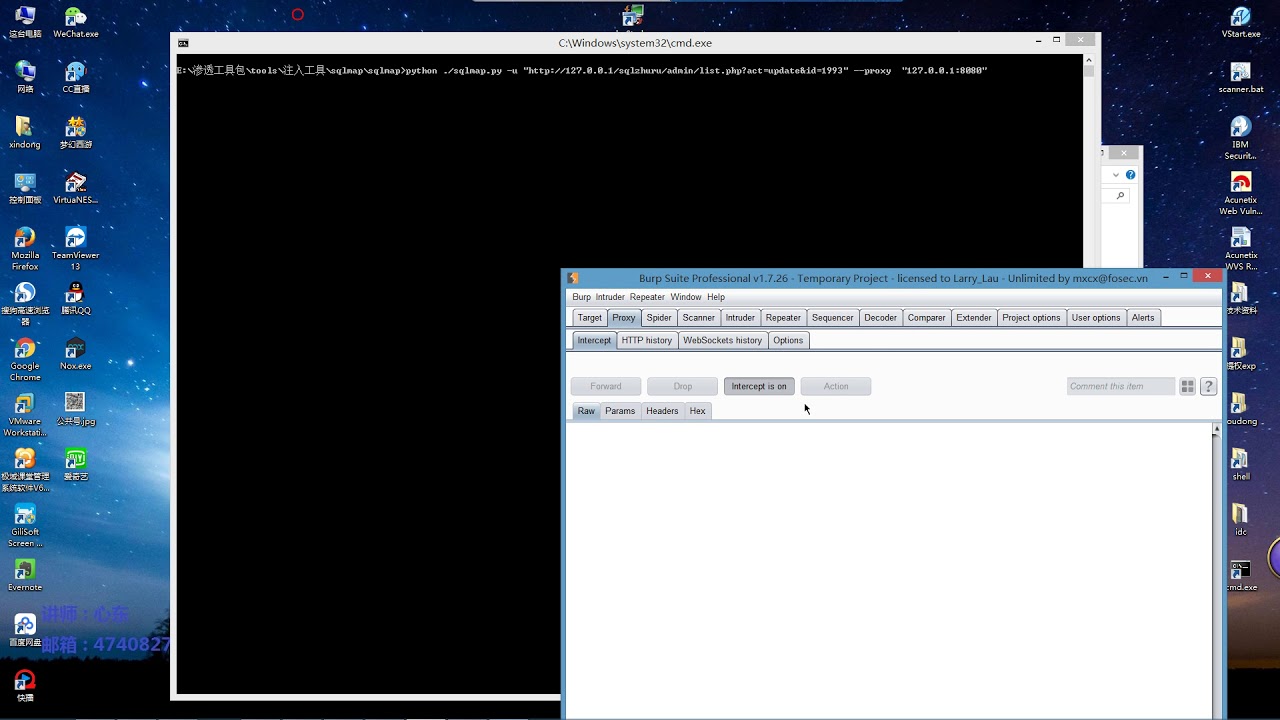The width and height of the screenshot is (1280, 720).
Task: Open the Repeater menu in the menu bar
Action: [x=647, y=297]
